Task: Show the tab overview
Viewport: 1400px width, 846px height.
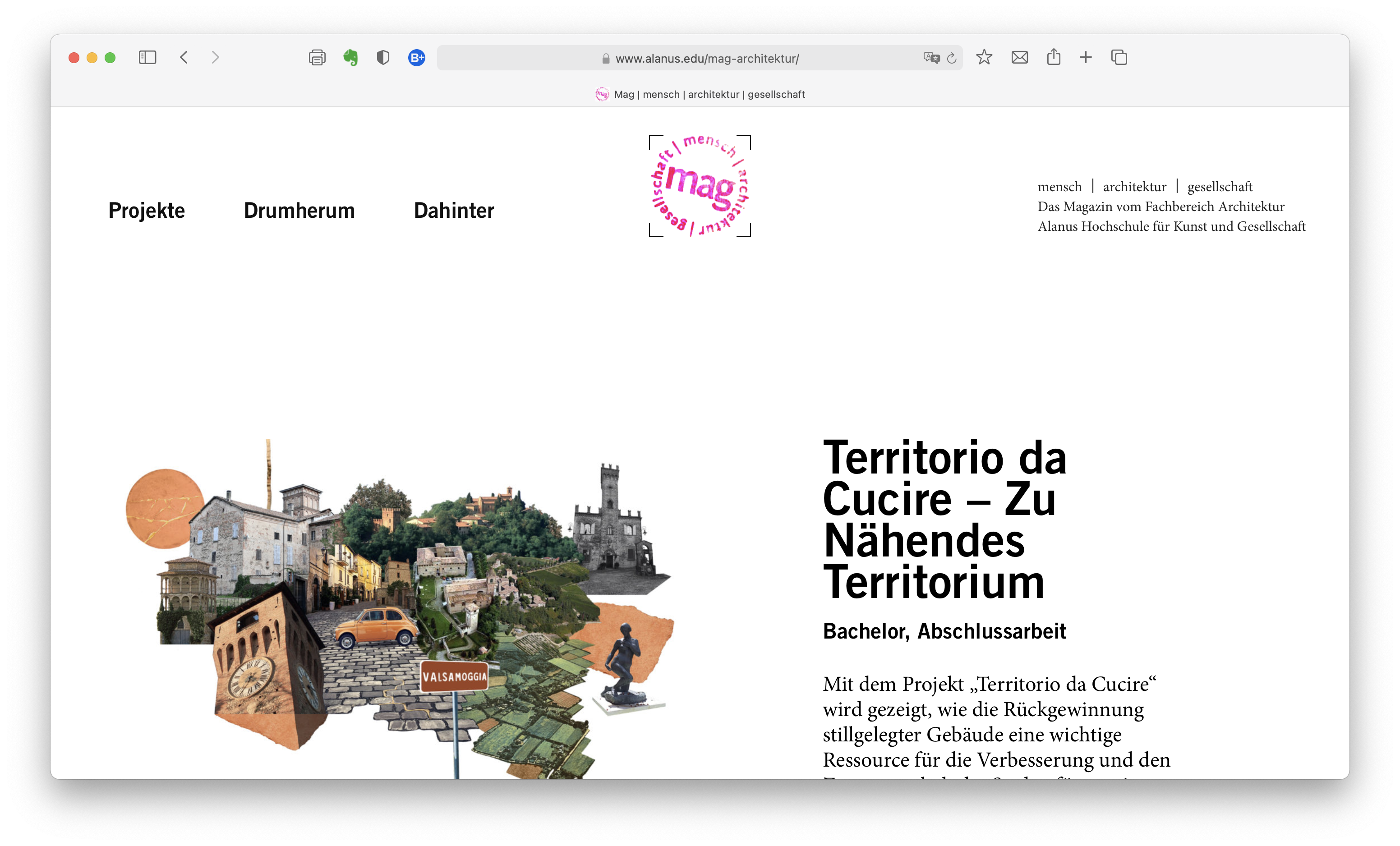Action: pos(1119,57)
